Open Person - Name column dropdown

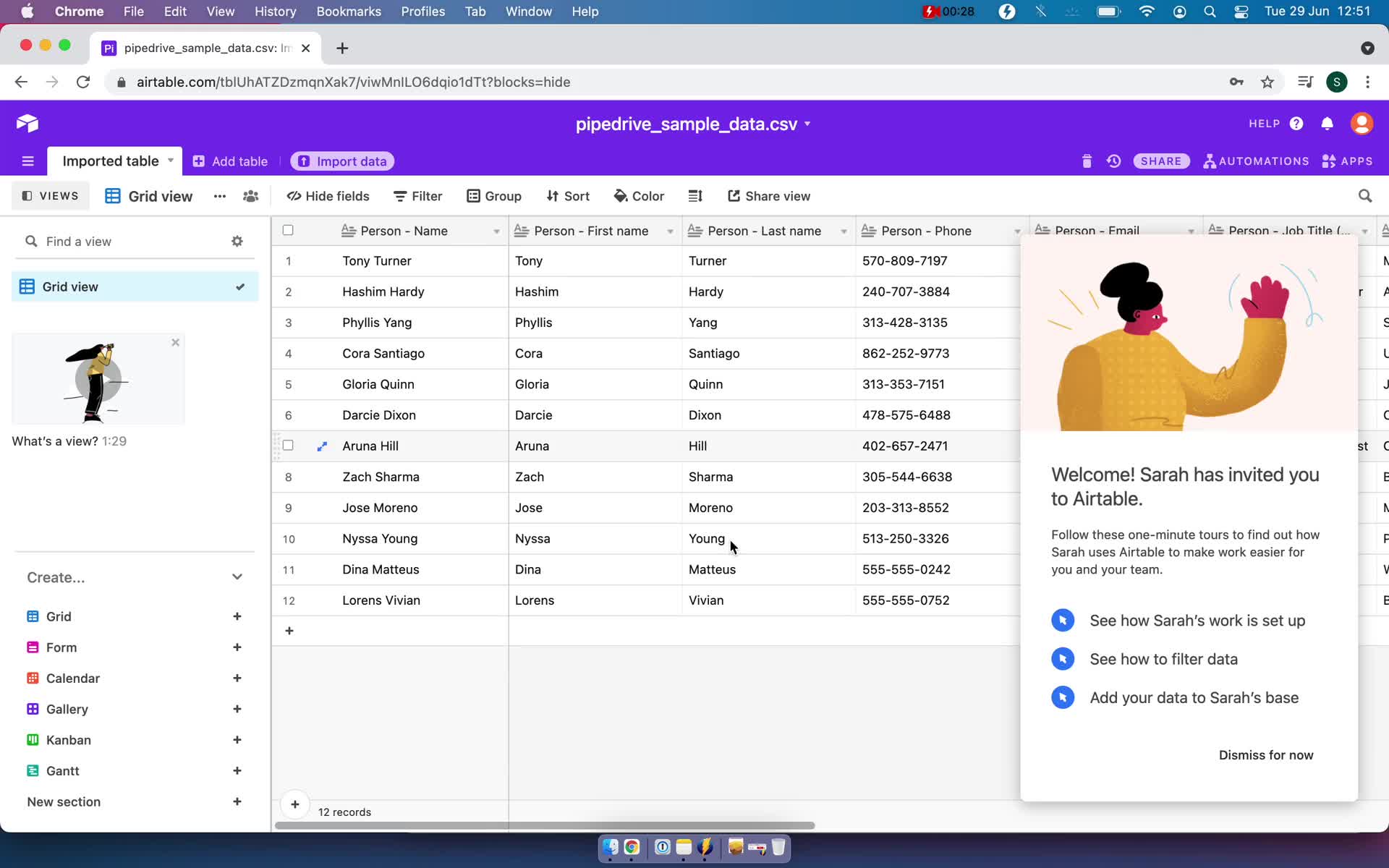496,231
